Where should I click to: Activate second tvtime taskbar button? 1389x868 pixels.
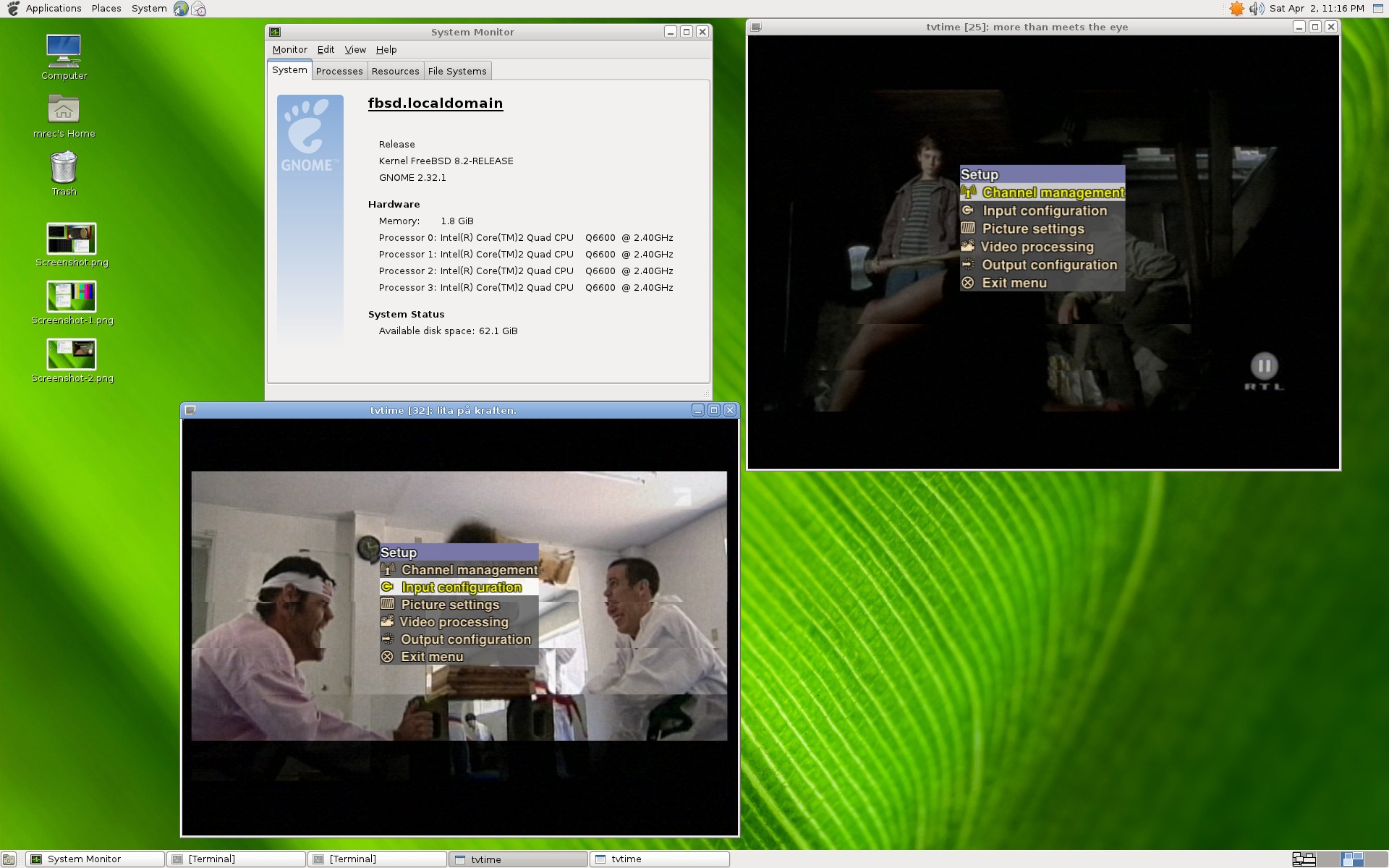pyautogui.click(x=660, y=859)
